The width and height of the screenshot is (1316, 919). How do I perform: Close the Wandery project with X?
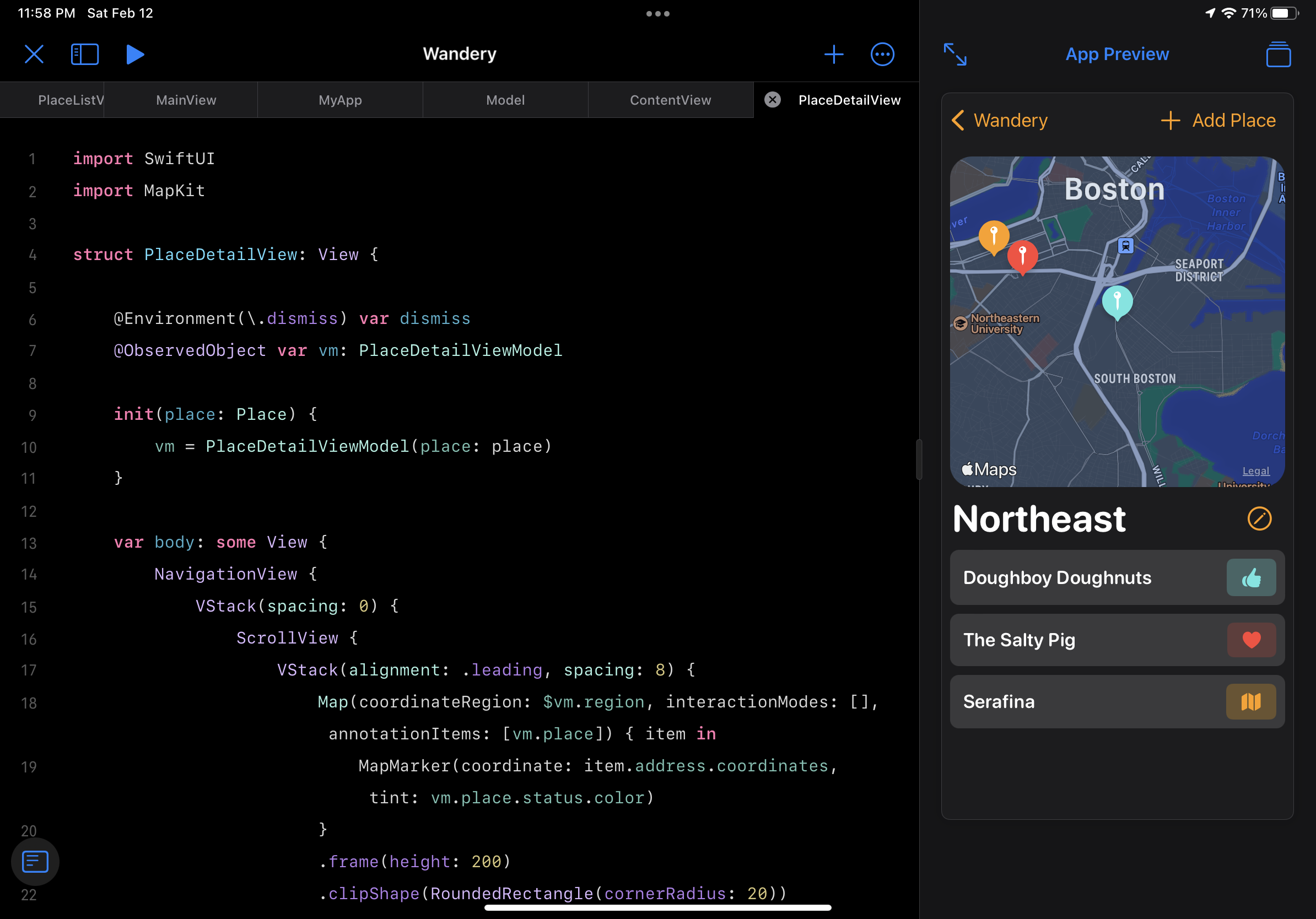[34, 55]
